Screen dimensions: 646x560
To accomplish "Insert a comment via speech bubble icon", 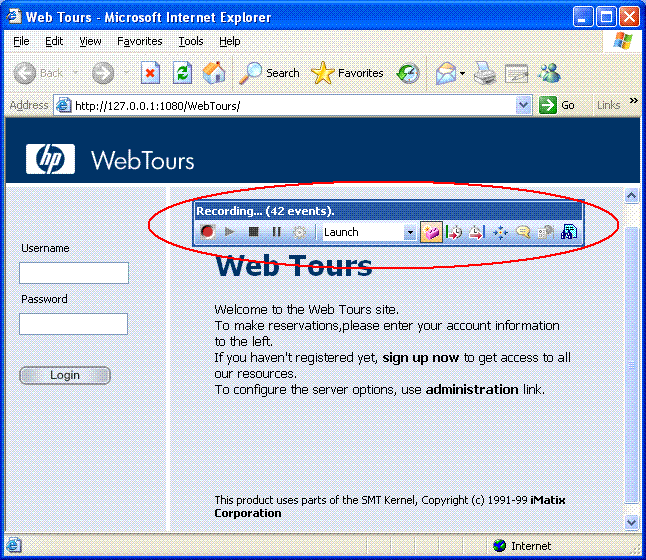I will pos(523,232).
